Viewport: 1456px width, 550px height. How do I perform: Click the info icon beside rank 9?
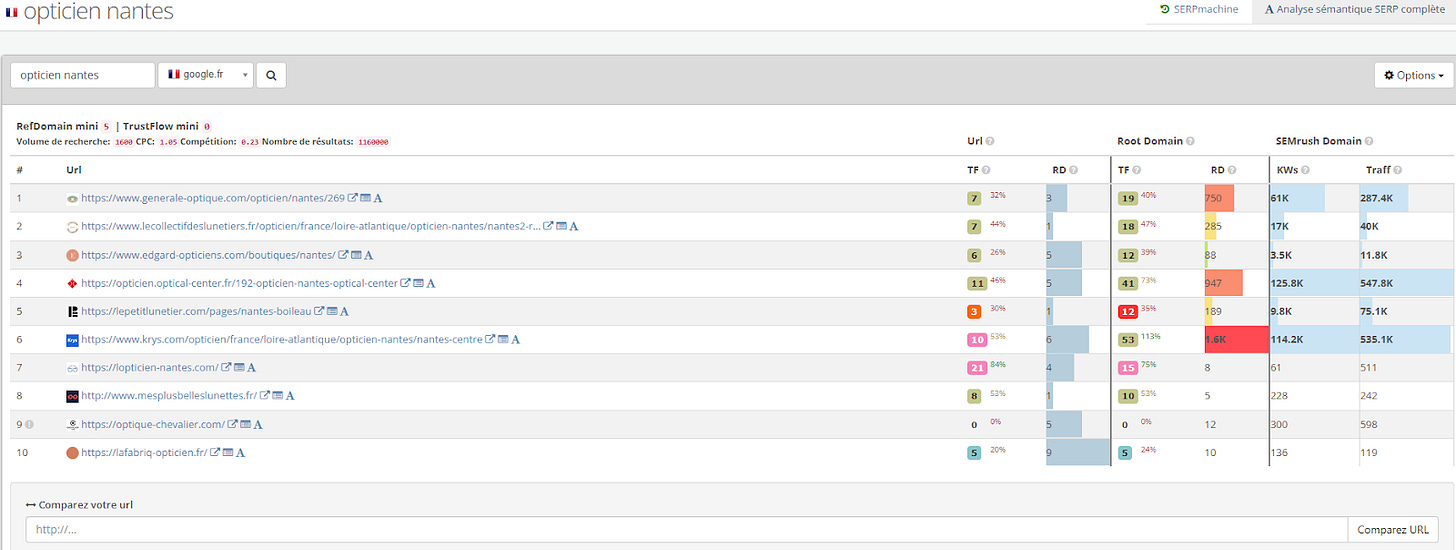29,424
